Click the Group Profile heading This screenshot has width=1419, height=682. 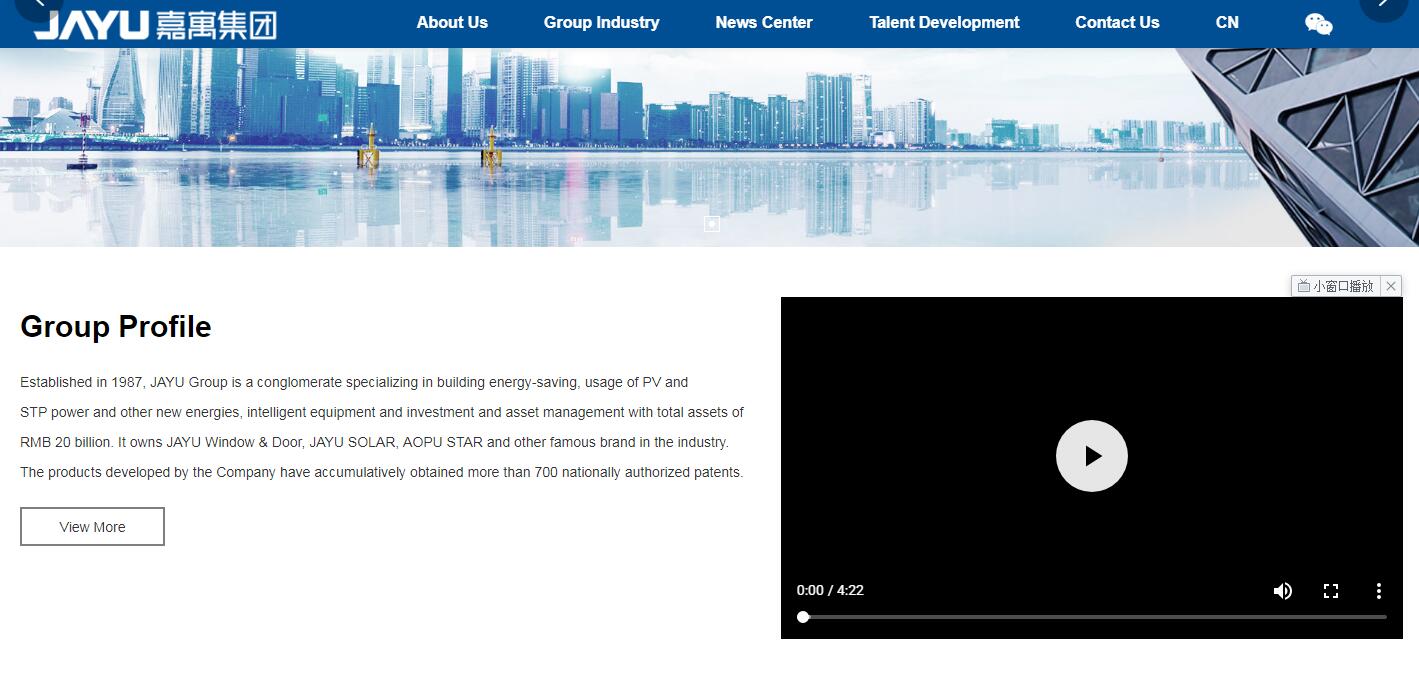pyautogui.click(x=116, y=327)
